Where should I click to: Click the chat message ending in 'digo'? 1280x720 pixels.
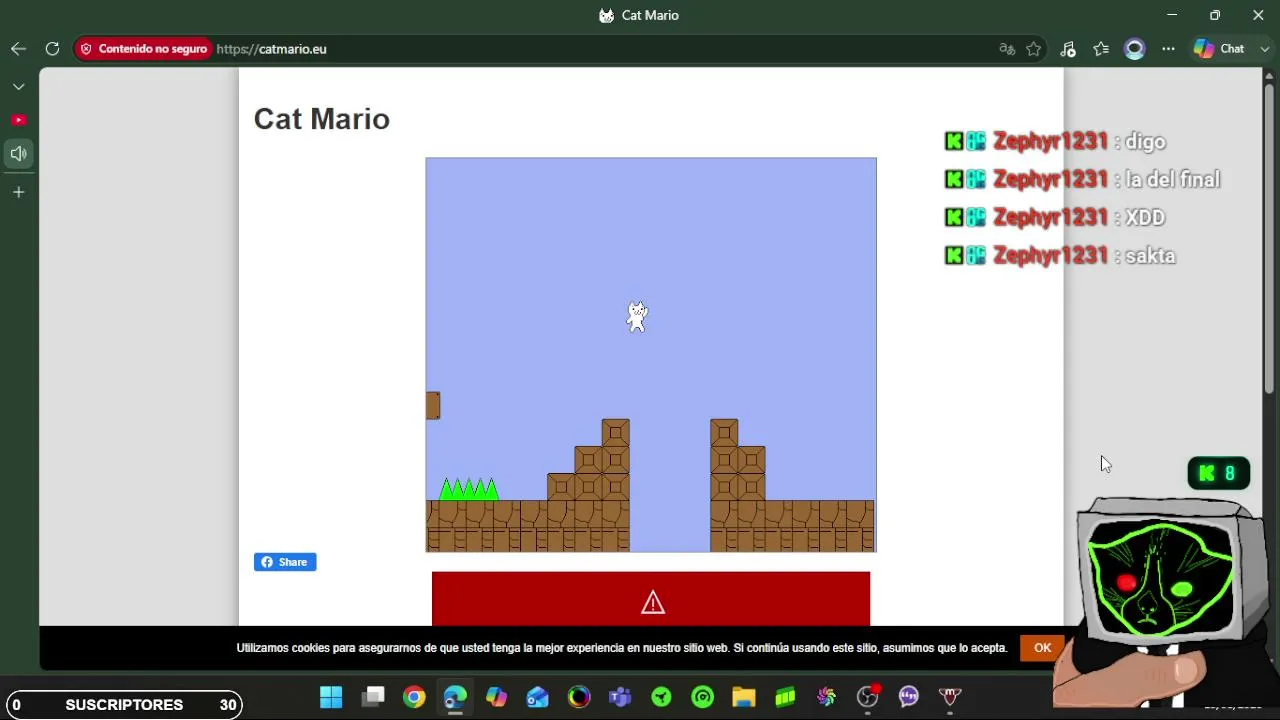tap(1055, 142)
